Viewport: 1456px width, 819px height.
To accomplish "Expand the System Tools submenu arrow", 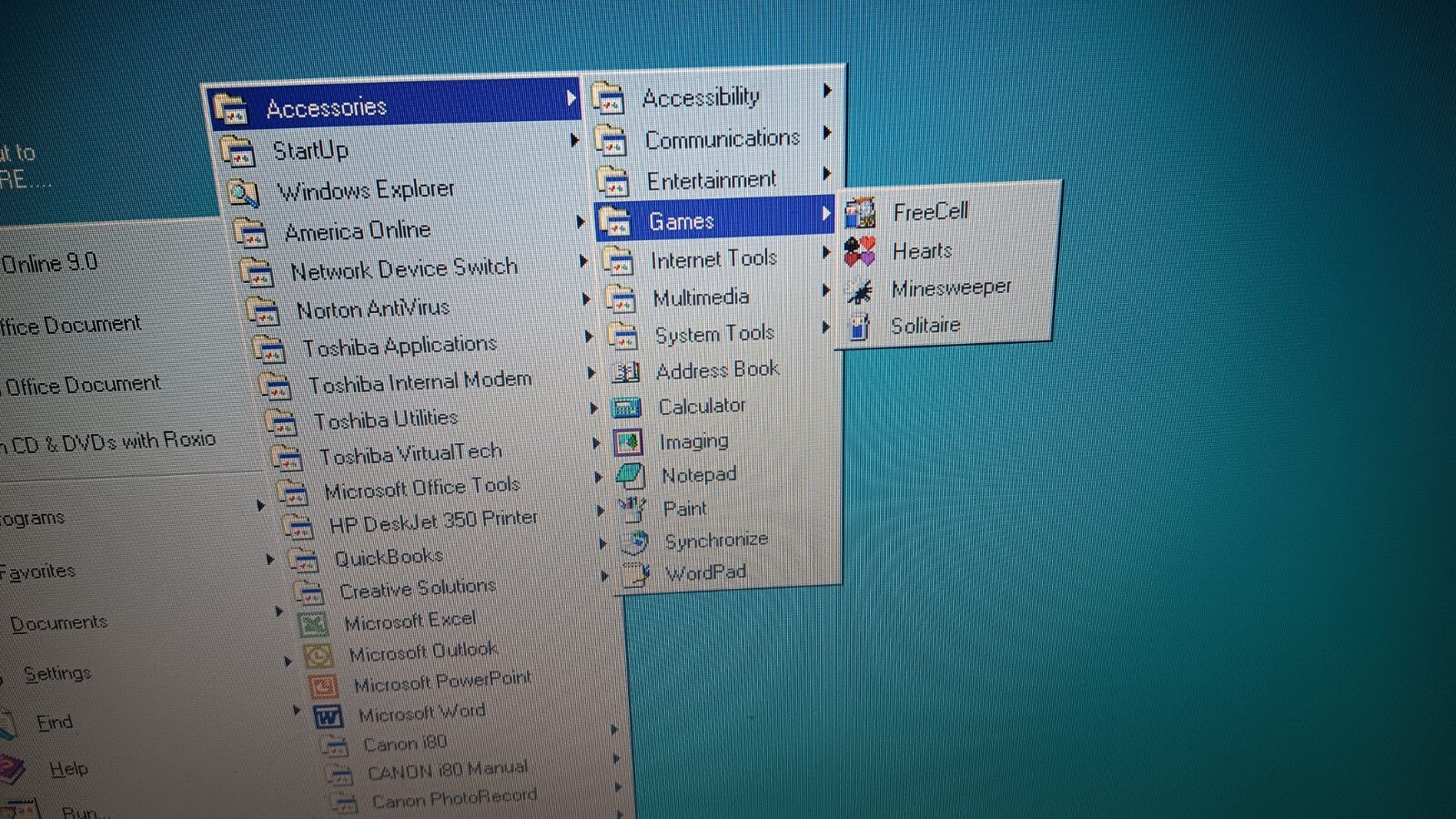I will 825,327.
